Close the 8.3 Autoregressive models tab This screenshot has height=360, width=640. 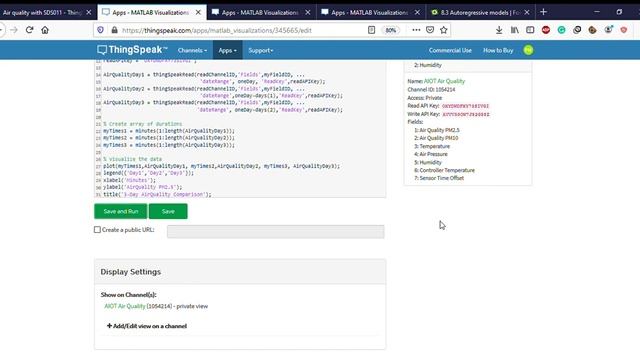(527, 12)
